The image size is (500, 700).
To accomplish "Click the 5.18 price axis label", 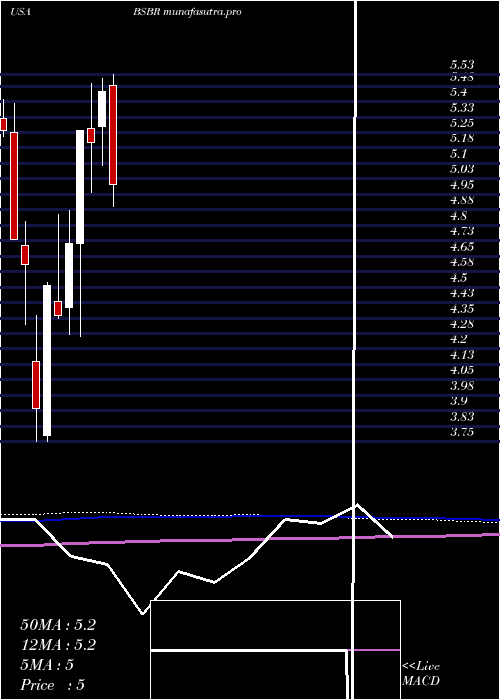I will (462, 138).
